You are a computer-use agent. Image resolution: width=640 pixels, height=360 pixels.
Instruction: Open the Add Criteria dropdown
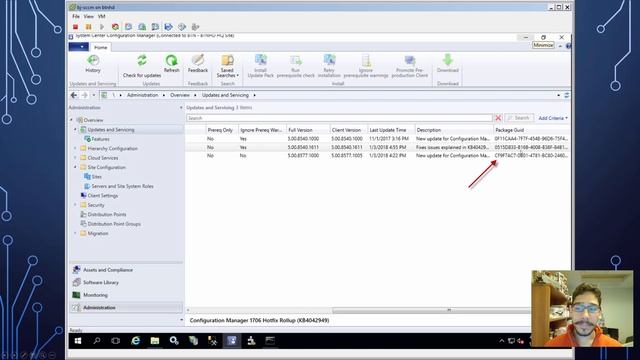coord(553,118)
